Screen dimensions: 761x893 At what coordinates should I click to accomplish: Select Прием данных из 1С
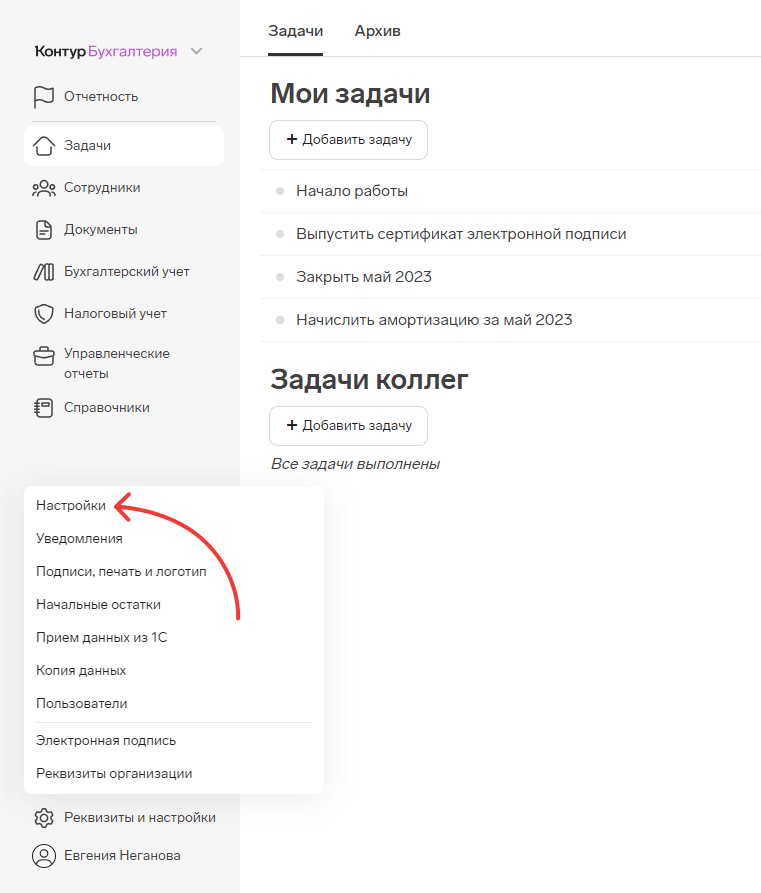pos(101,638)
